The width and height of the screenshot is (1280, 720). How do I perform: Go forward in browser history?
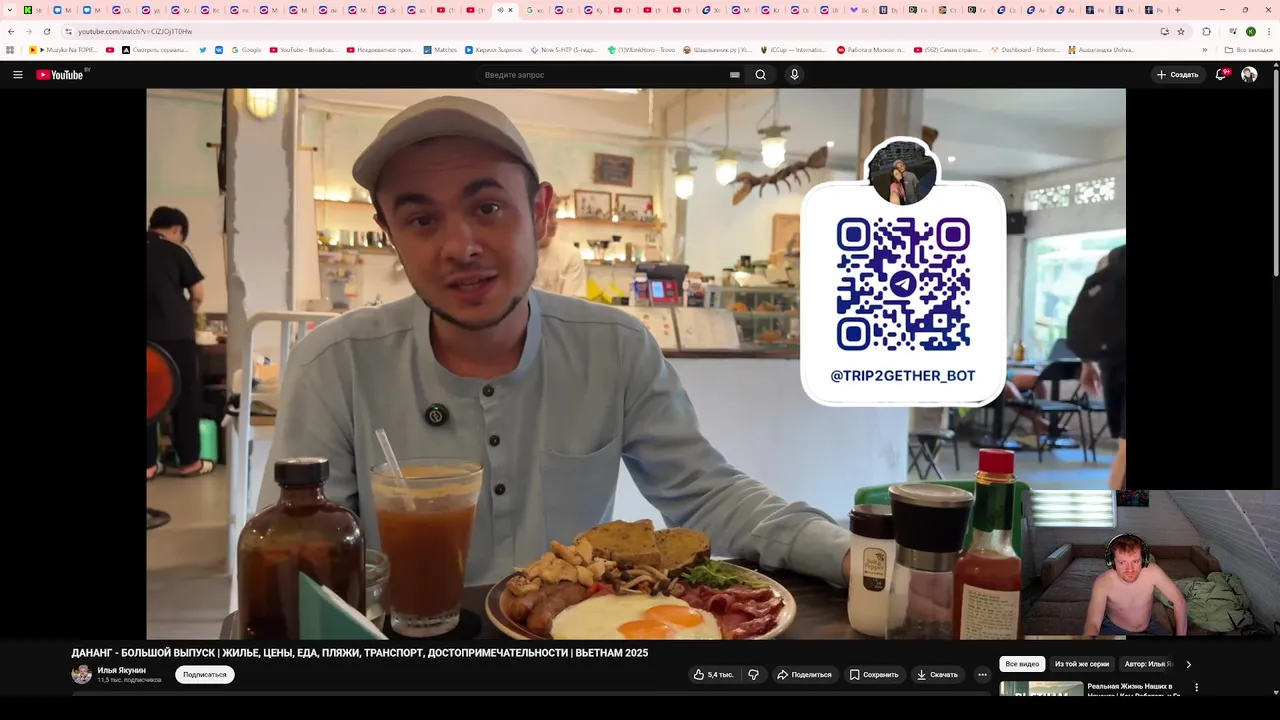pyautogui.click(x=28, y=31)
